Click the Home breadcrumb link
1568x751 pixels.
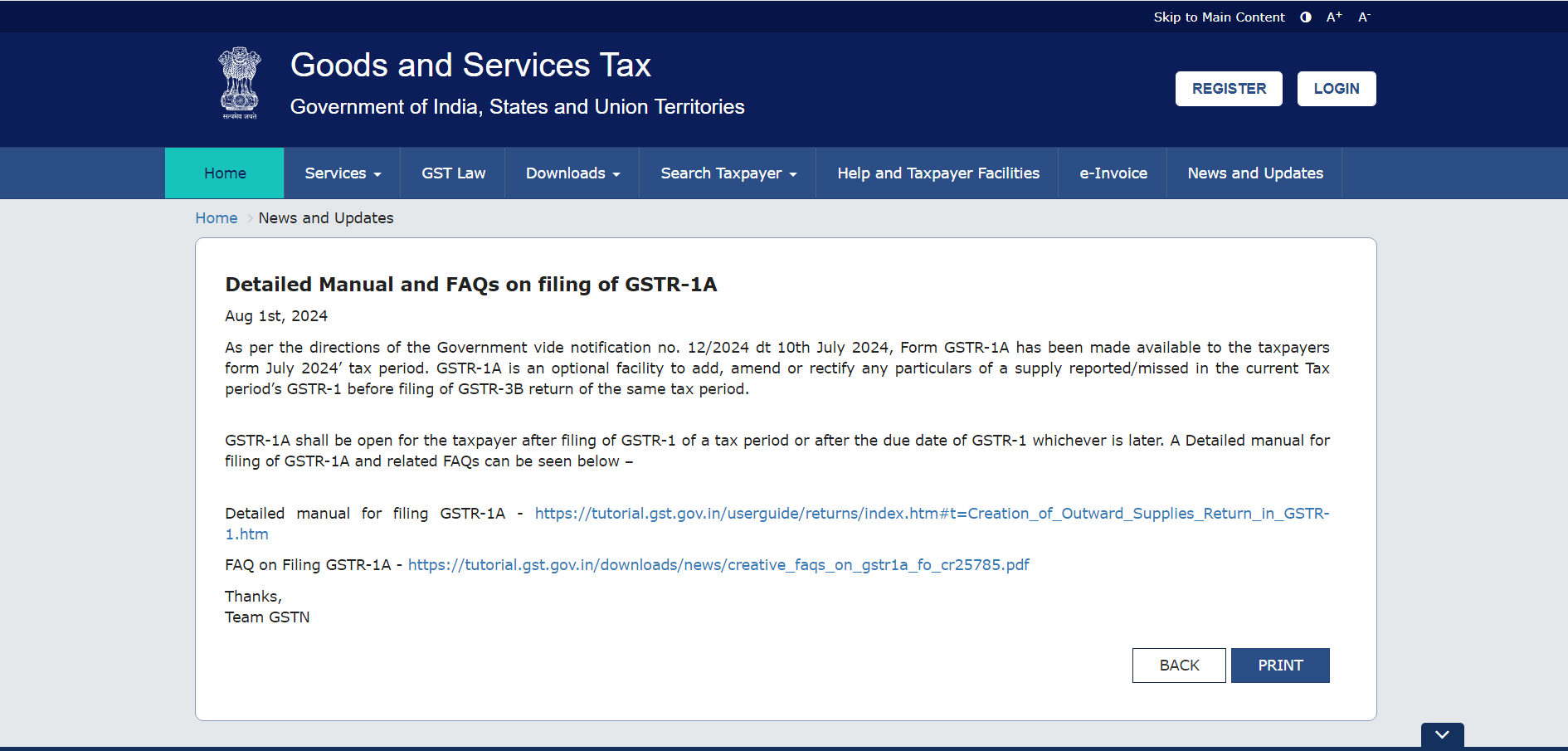pyautogui.click(x=216, y=217)
